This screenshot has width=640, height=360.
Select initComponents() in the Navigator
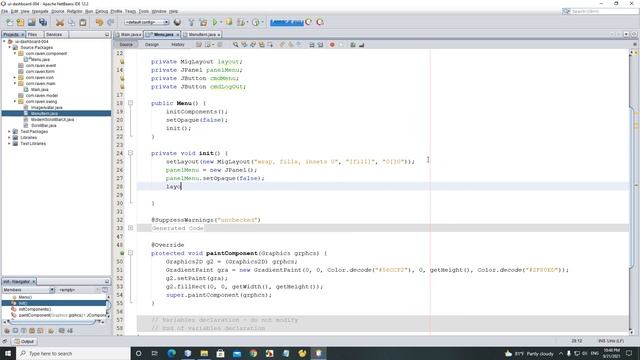click(35, 309)
